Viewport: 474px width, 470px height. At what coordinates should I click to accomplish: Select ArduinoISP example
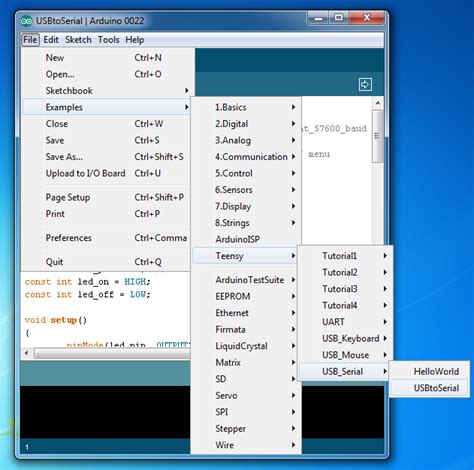[x=246, y=239]
